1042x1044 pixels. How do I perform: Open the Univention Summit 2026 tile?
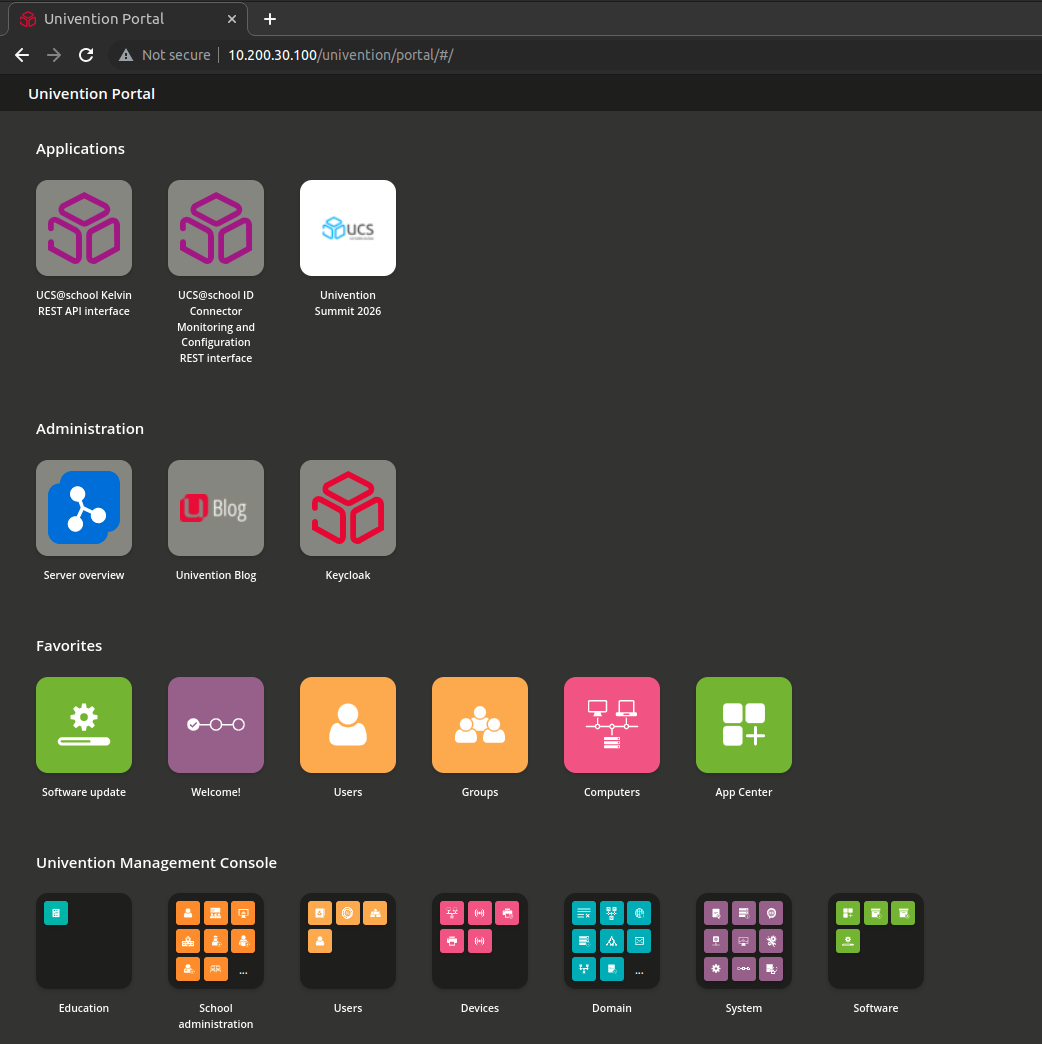[x=348, y=228]
